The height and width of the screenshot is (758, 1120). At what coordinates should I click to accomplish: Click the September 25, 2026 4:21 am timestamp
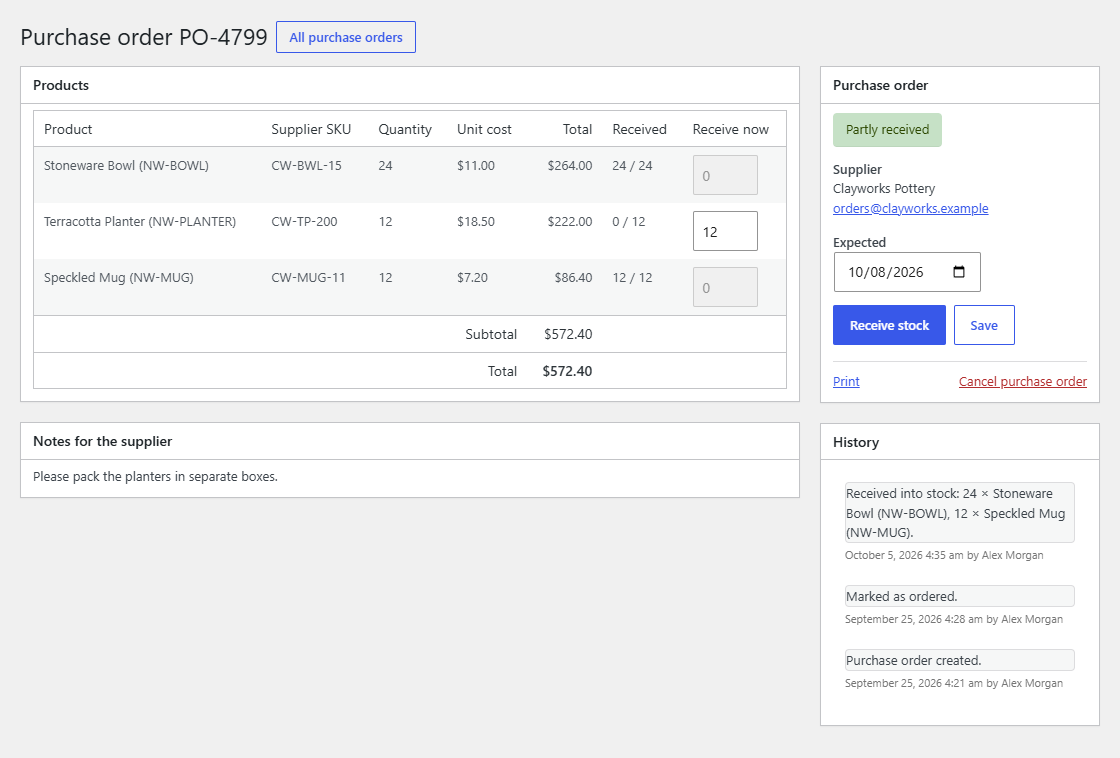tap(954, 684)
